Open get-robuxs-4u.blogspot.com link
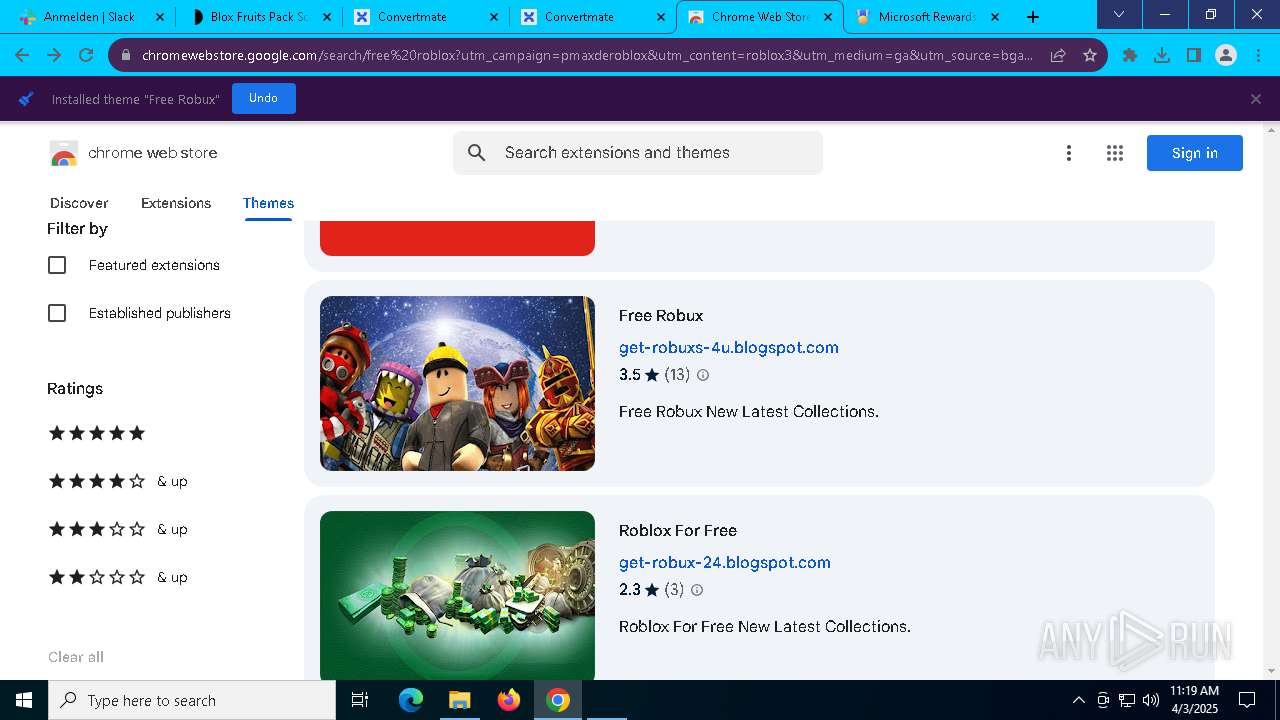1280x720 pixels. [729, 347]
